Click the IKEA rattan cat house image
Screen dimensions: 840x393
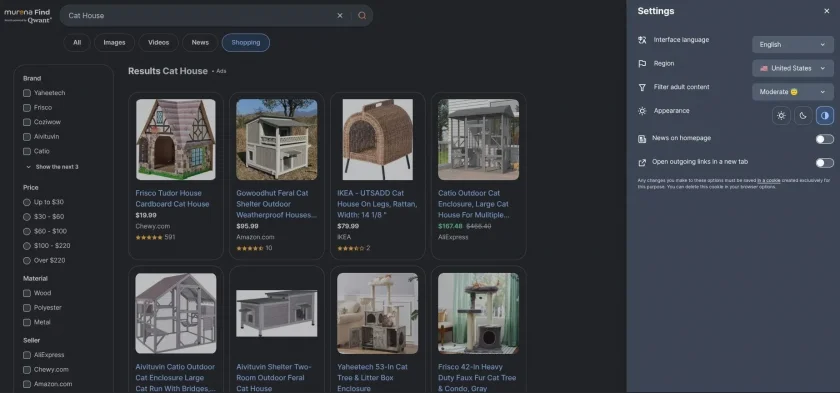378,139
